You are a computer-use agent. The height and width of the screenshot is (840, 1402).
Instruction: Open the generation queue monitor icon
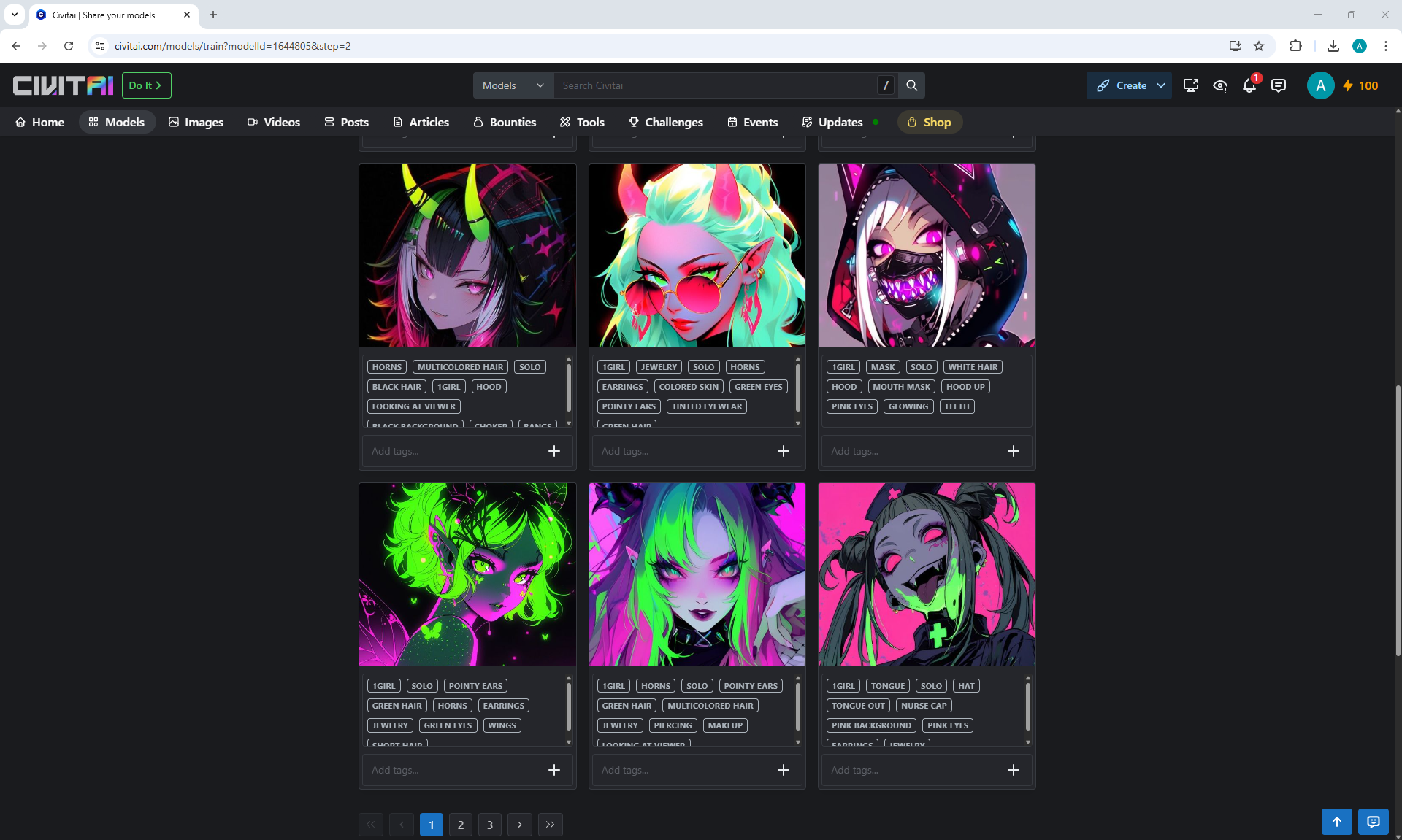tap(1190, 86)
